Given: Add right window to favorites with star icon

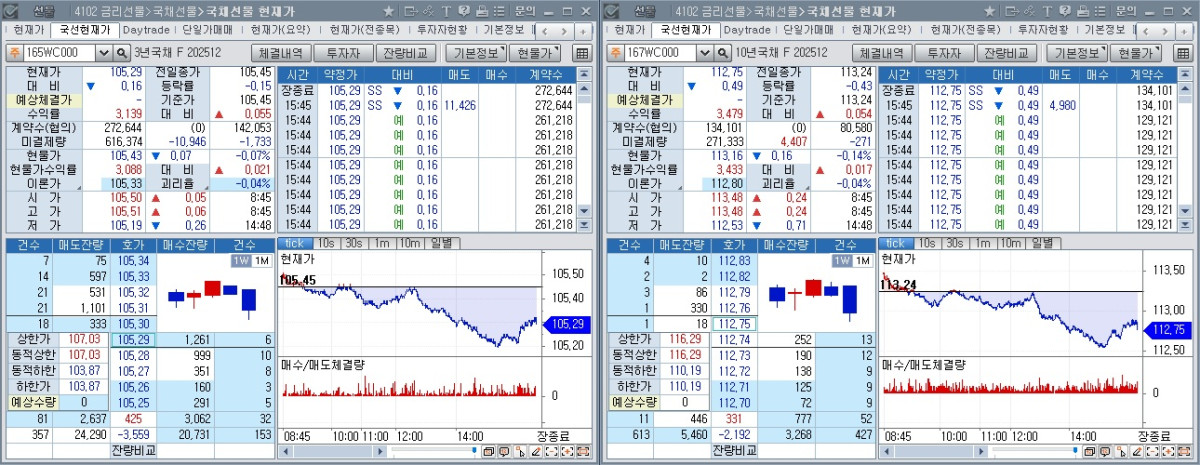Looking at the screenshot, I should coord(990,11).
